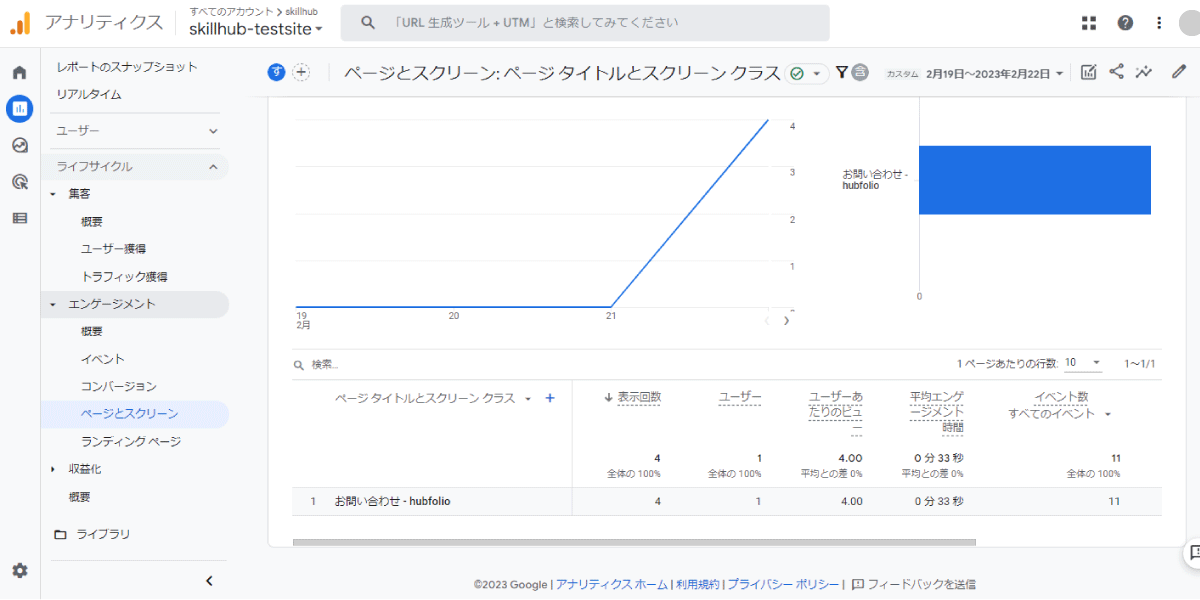This screenshot has height=600, width=1200.
Task: Open the Configure table icon in left rail
Action: (19, 217)
